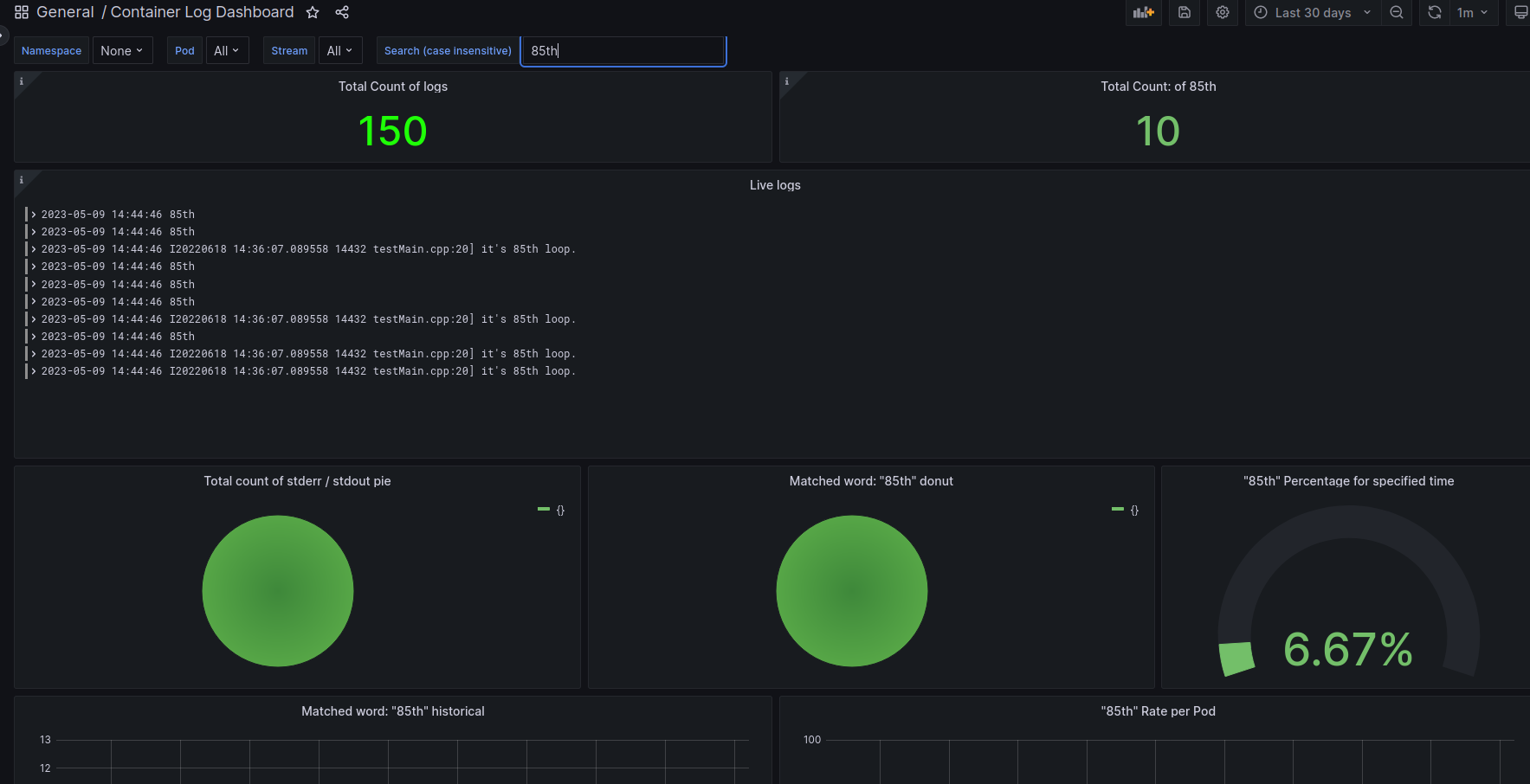The height and width of the screenshot is (784, 1530).
Task: Open the Last 30 days time picker
Action: [x=1314, y=12]
